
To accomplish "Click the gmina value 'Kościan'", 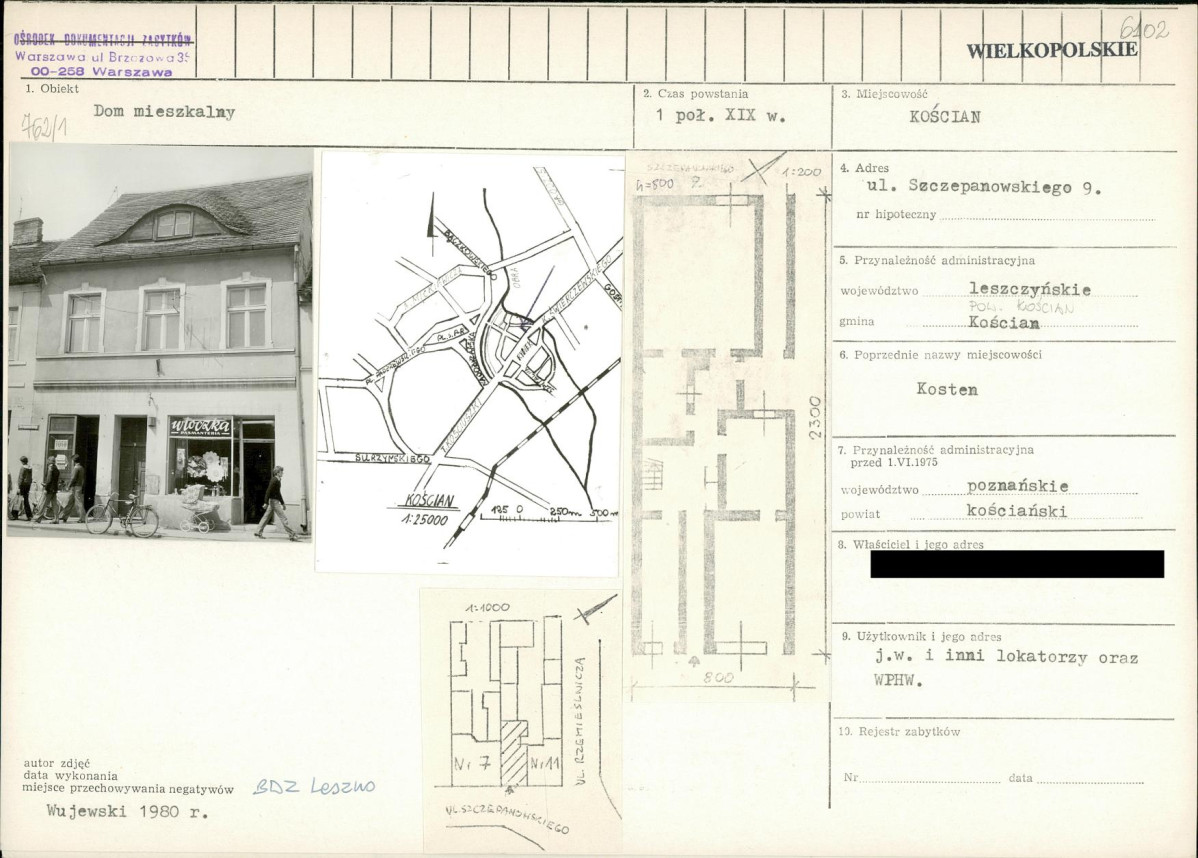I will (1004, 322).
